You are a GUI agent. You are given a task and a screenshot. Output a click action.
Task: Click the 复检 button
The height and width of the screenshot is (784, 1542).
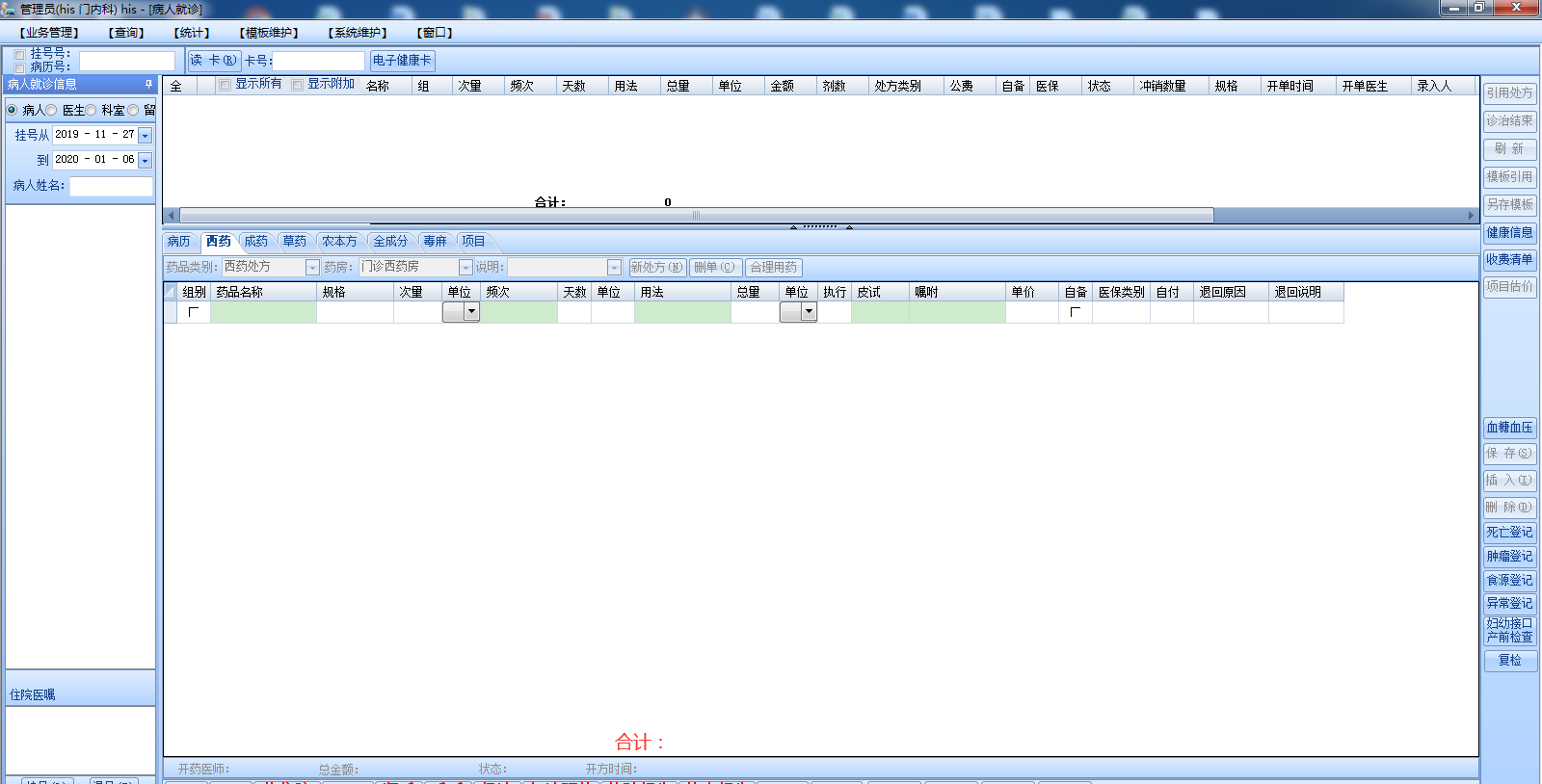[x=1509, y=661]
